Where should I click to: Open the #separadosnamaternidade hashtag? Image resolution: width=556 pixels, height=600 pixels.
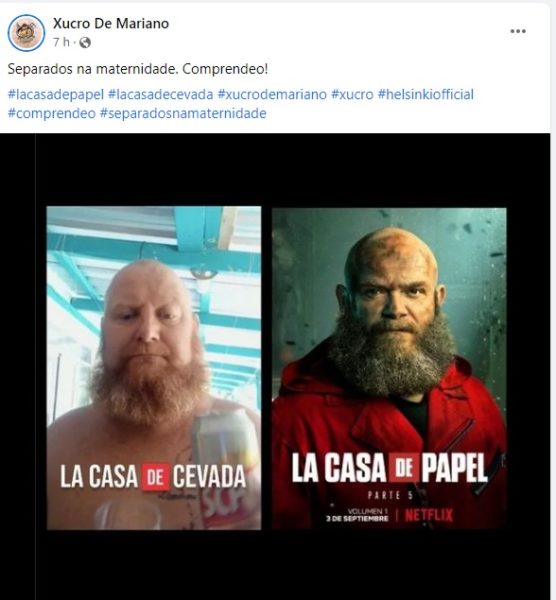click(183, 113)
